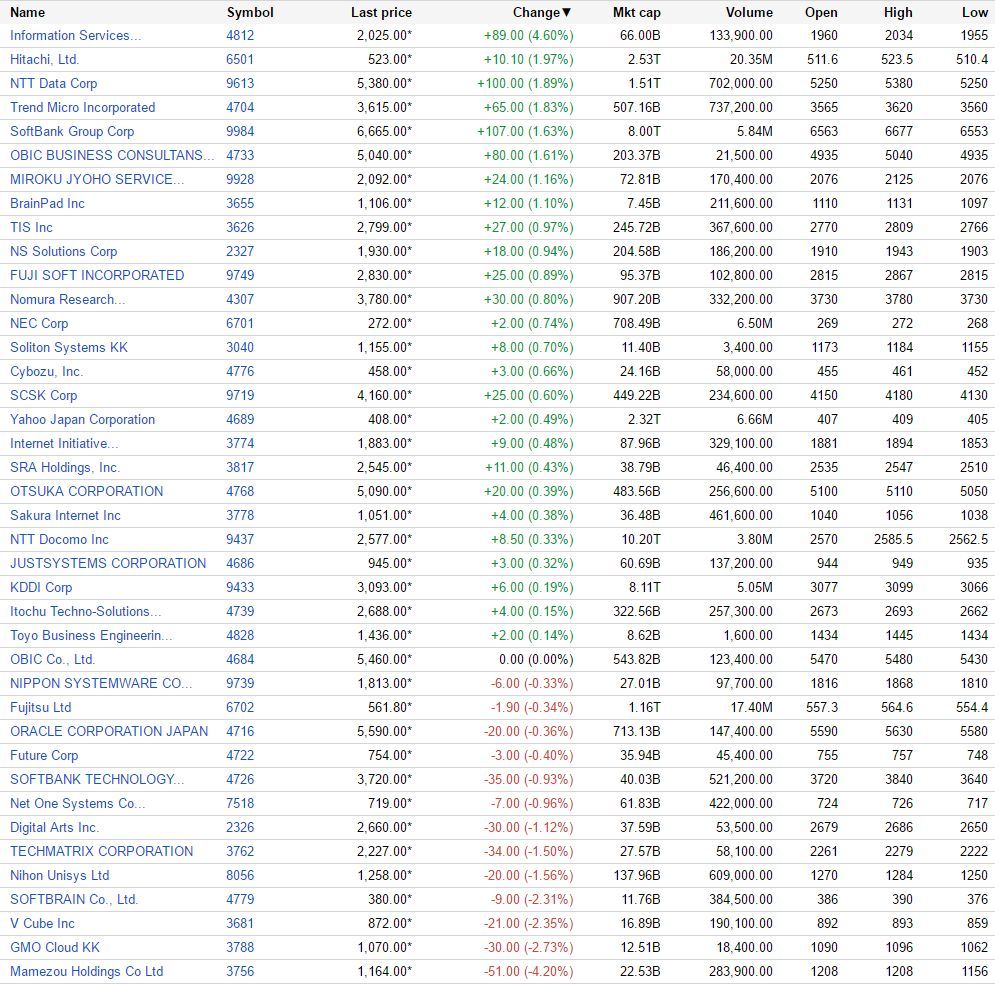This screenshot has height=984, width=995.
Task: Select the +89.00 (4.60%) change value
Action: (x=529, y=36)
